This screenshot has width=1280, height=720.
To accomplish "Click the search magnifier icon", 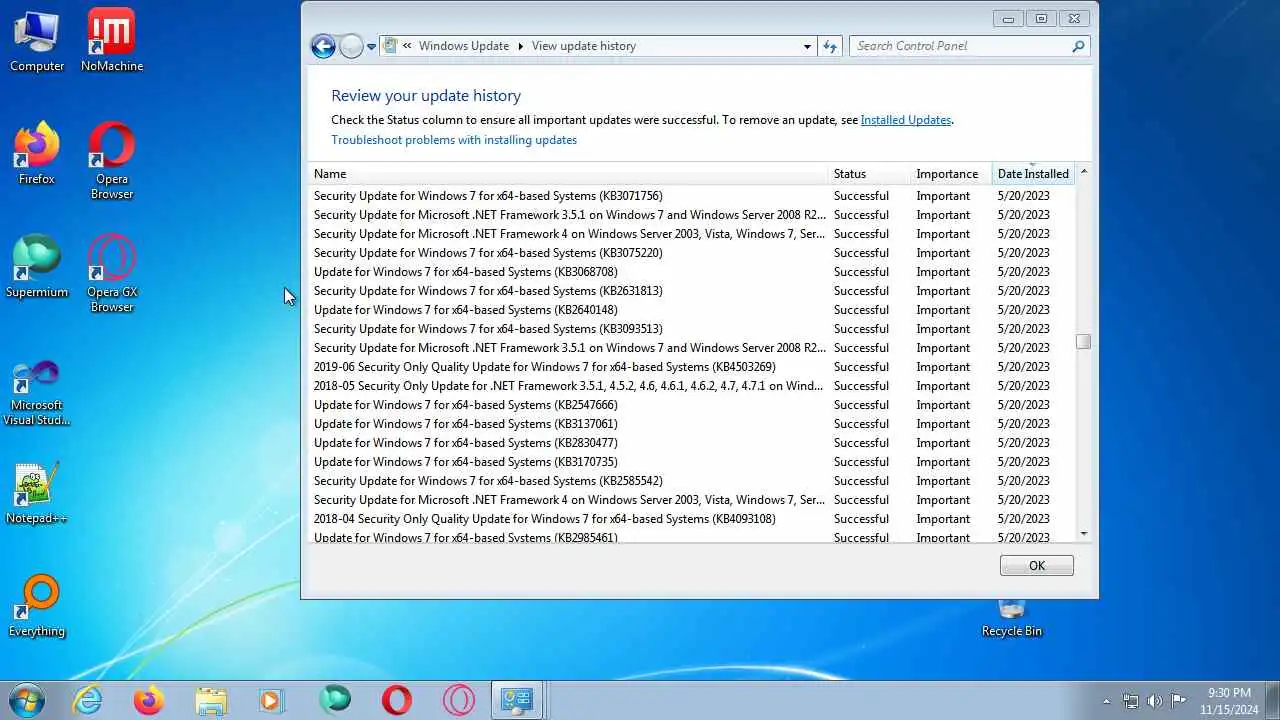I will (1078, 46).
